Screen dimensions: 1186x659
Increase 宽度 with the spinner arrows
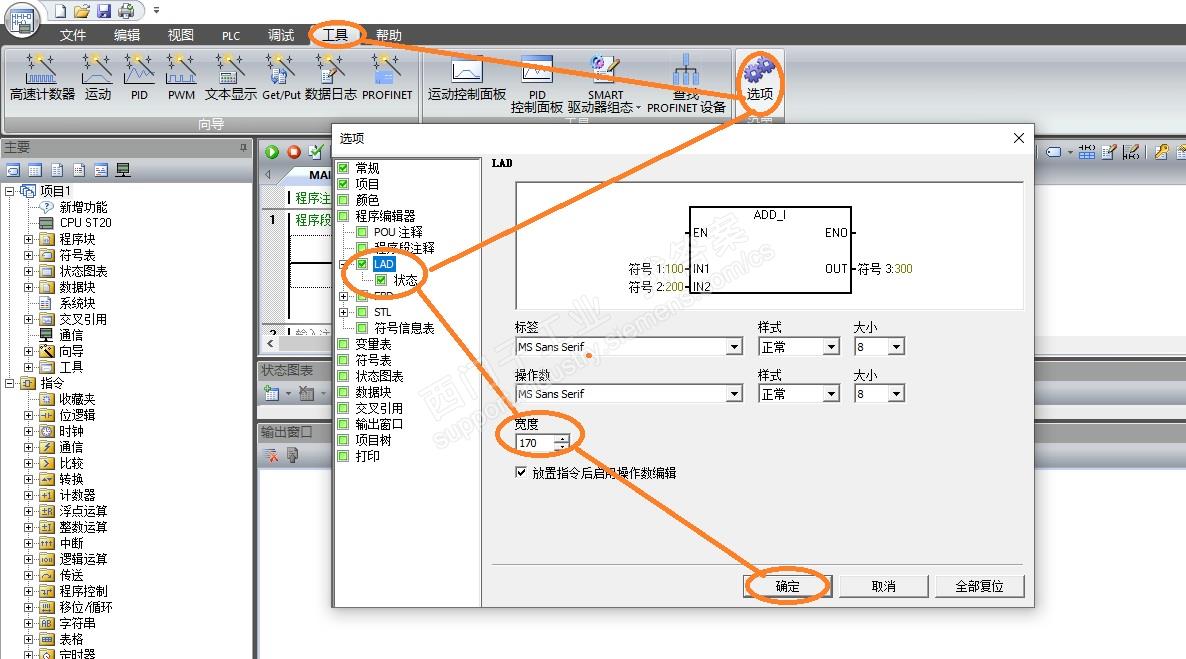(561, 439)
